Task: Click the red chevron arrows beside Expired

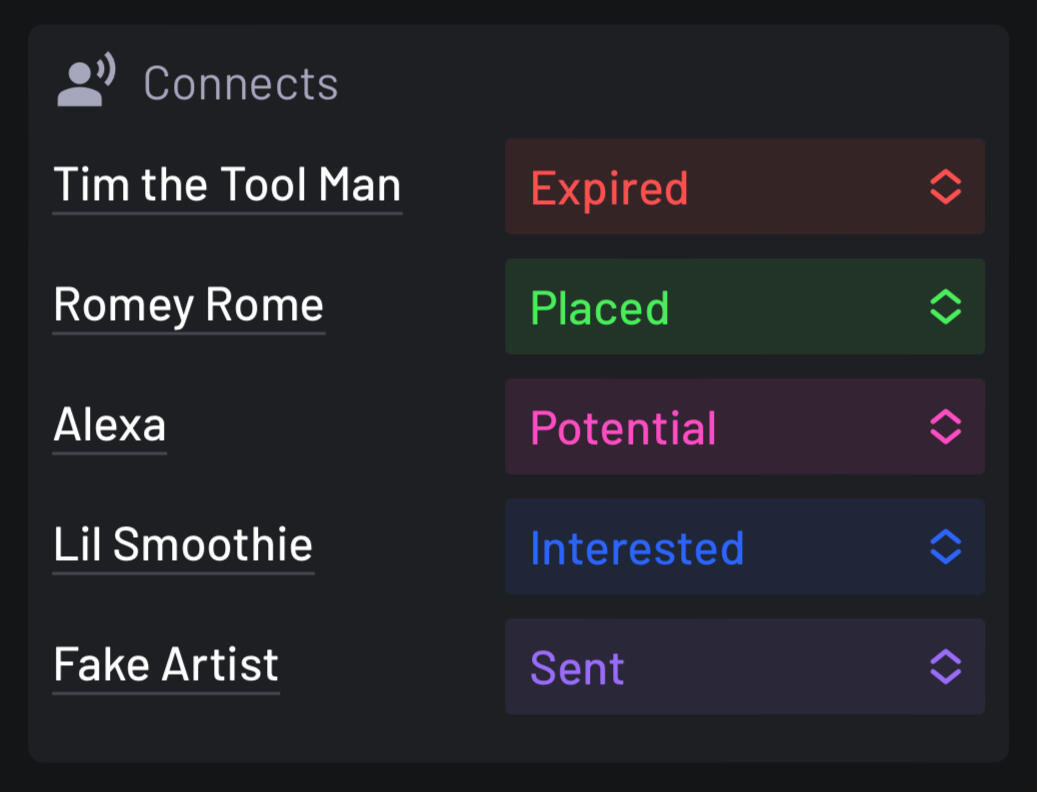Action: (945, 187)
